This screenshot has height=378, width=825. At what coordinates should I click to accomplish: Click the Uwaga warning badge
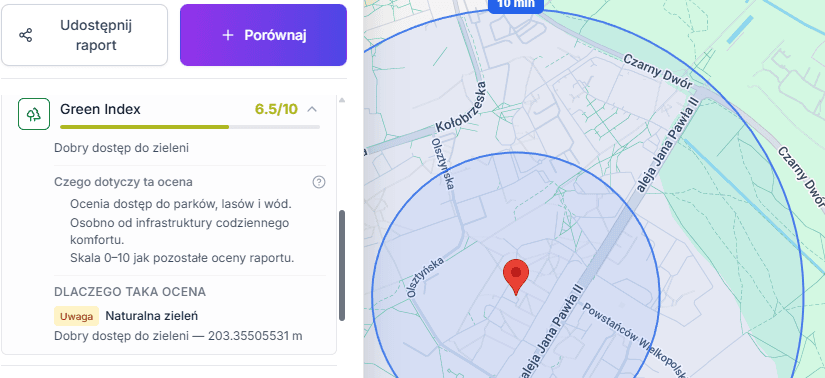(76, 316)
